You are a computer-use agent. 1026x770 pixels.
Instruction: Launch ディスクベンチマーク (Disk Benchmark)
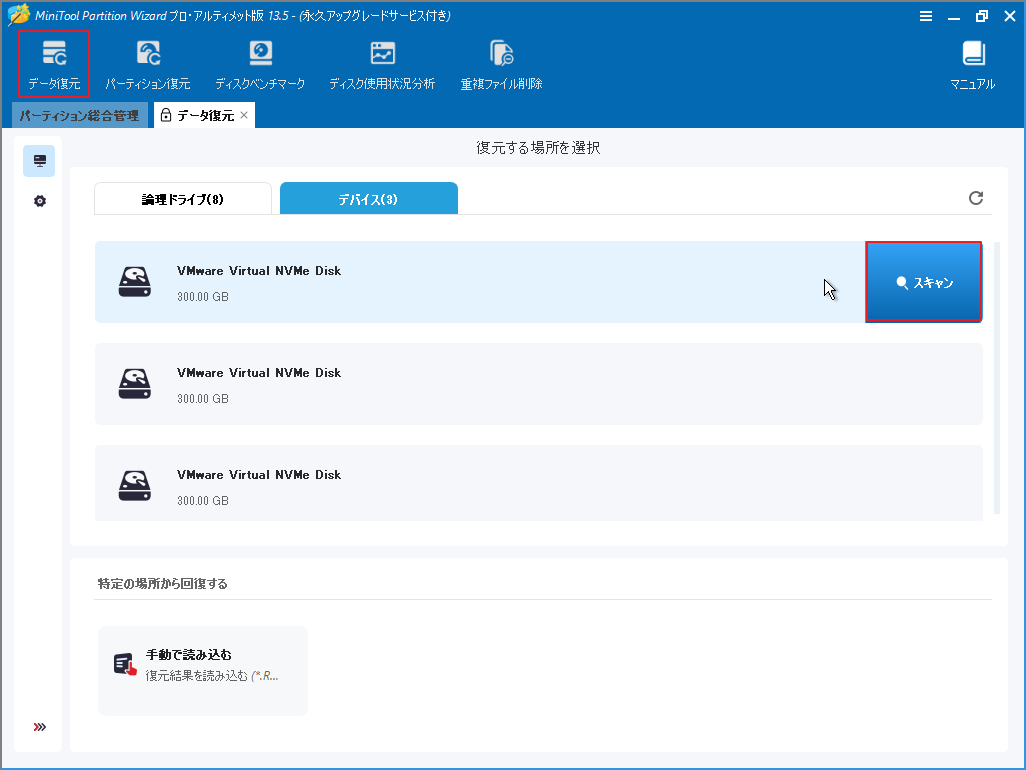[261, 62]
